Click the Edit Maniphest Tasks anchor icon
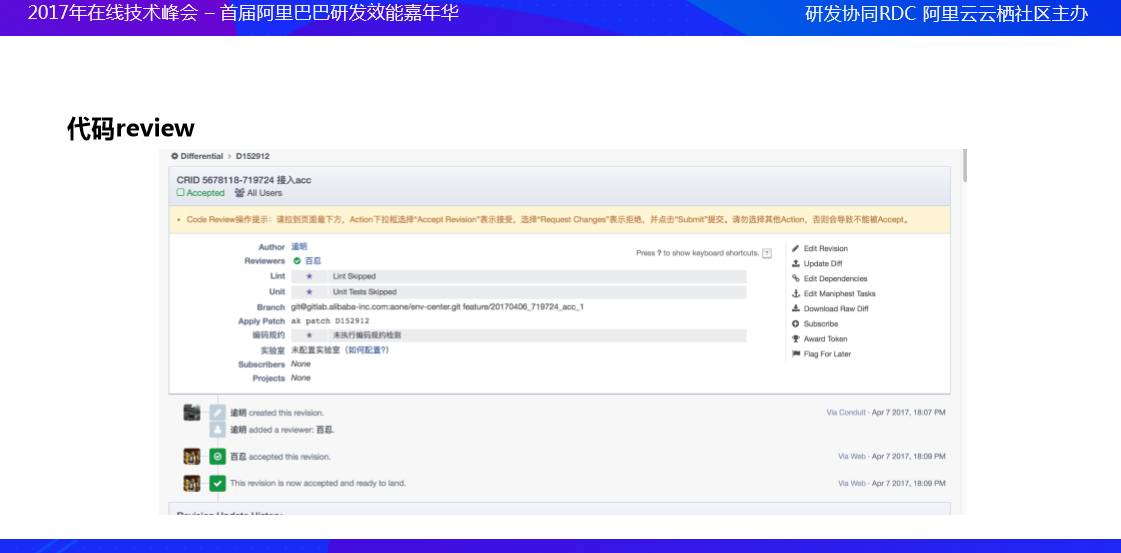1121x553 pixels. pos(796,294)
